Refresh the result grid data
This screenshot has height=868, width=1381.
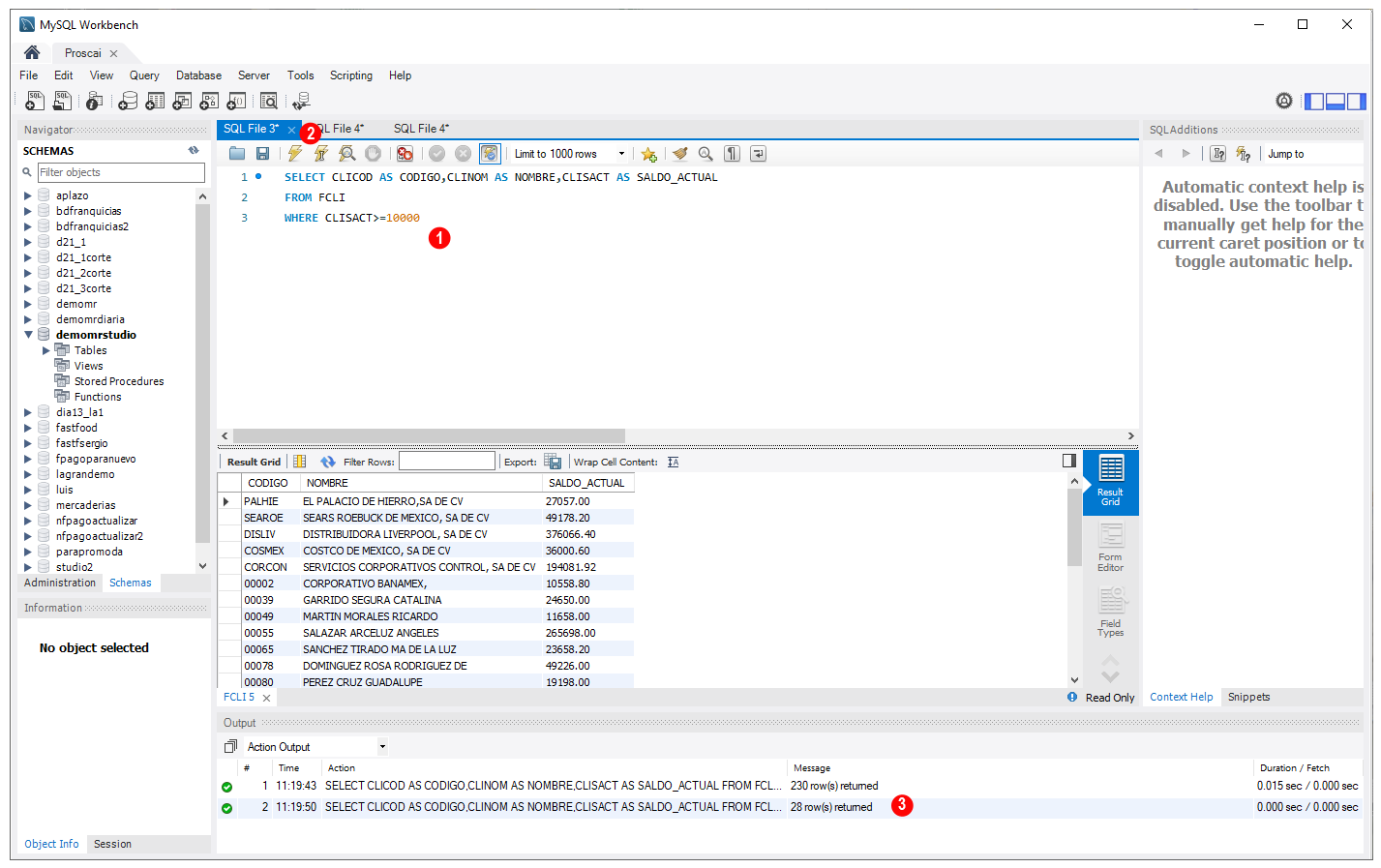(328, 462)
